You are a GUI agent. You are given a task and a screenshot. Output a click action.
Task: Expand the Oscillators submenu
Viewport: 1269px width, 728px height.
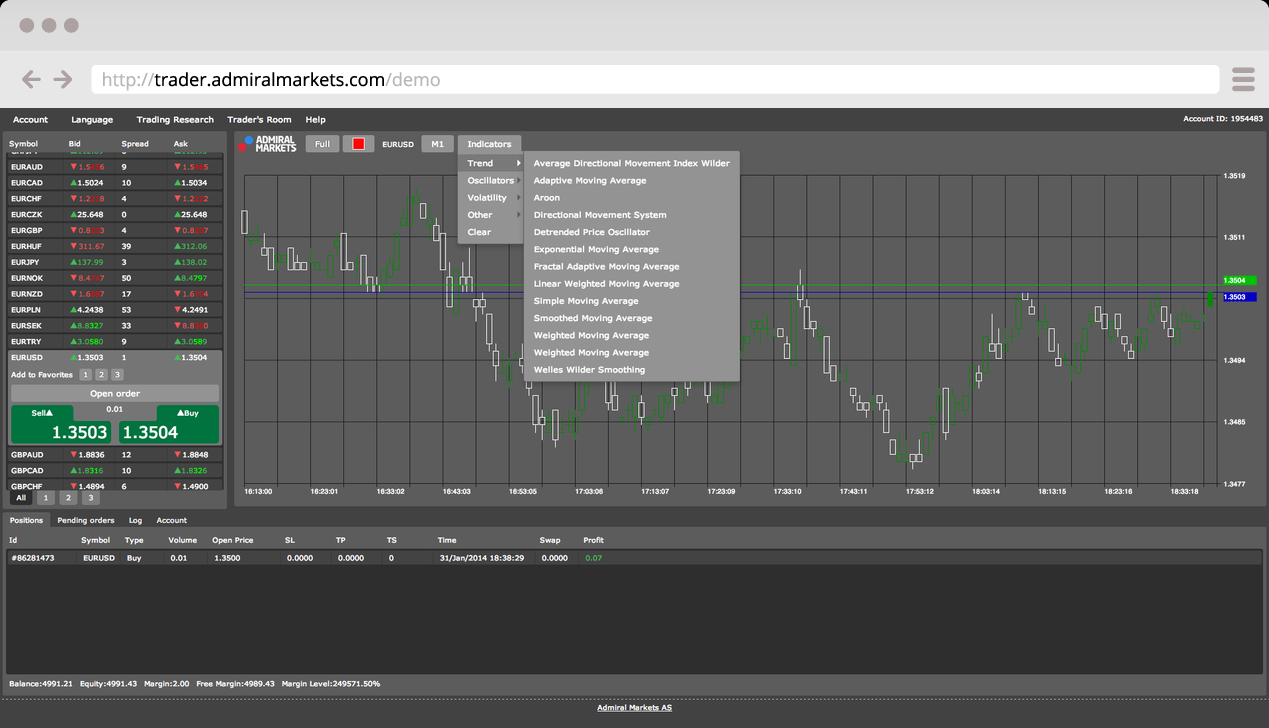[491, 181]
